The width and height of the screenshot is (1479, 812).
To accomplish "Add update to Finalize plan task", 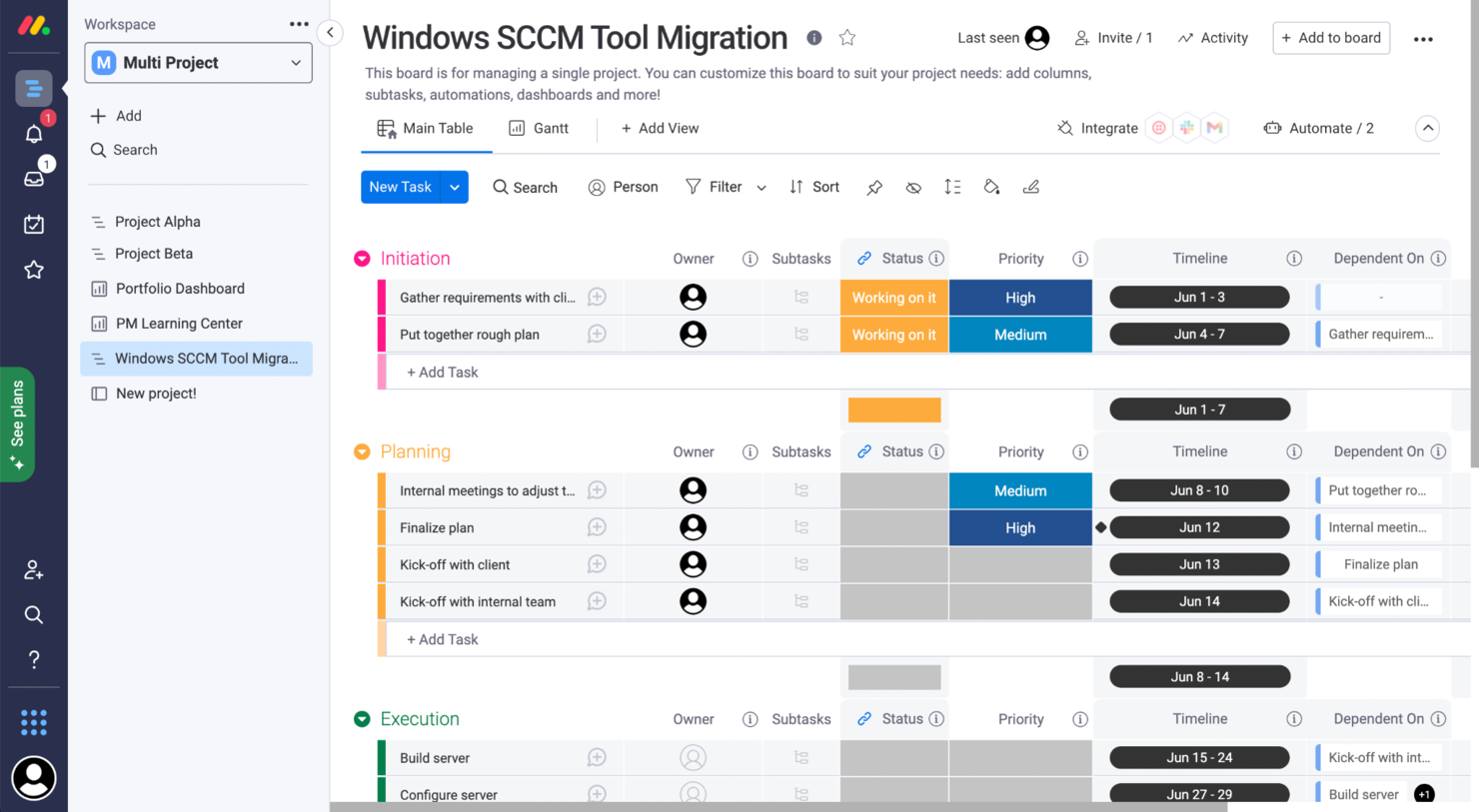I will click(x=597, y=527).
